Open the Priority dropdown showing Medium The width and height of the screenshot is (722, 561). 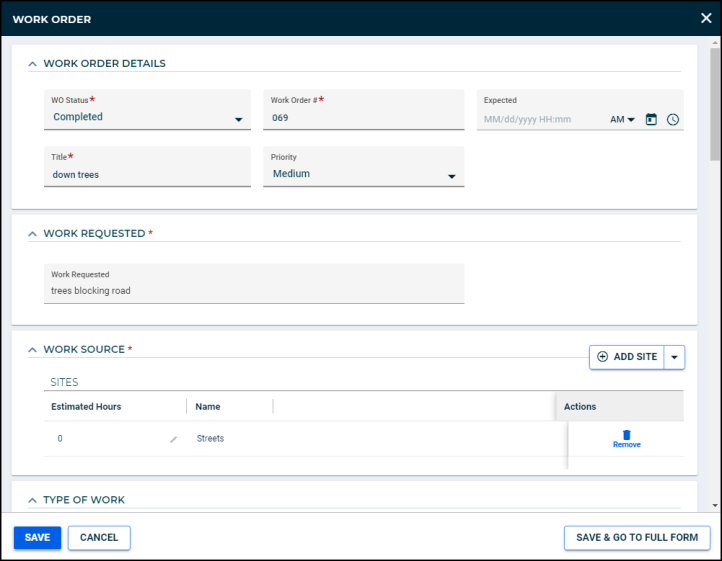(x=363, y=167)
